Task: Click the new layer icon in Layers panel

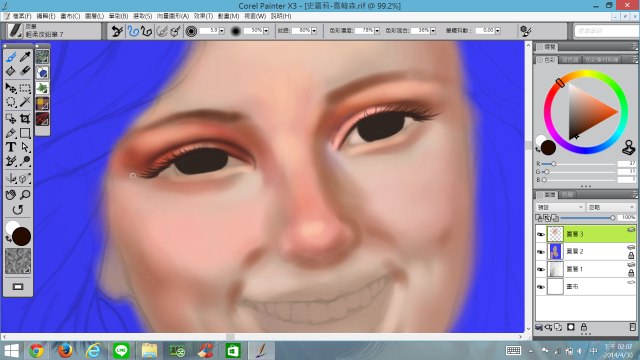Action: click(x=558, y=327)
